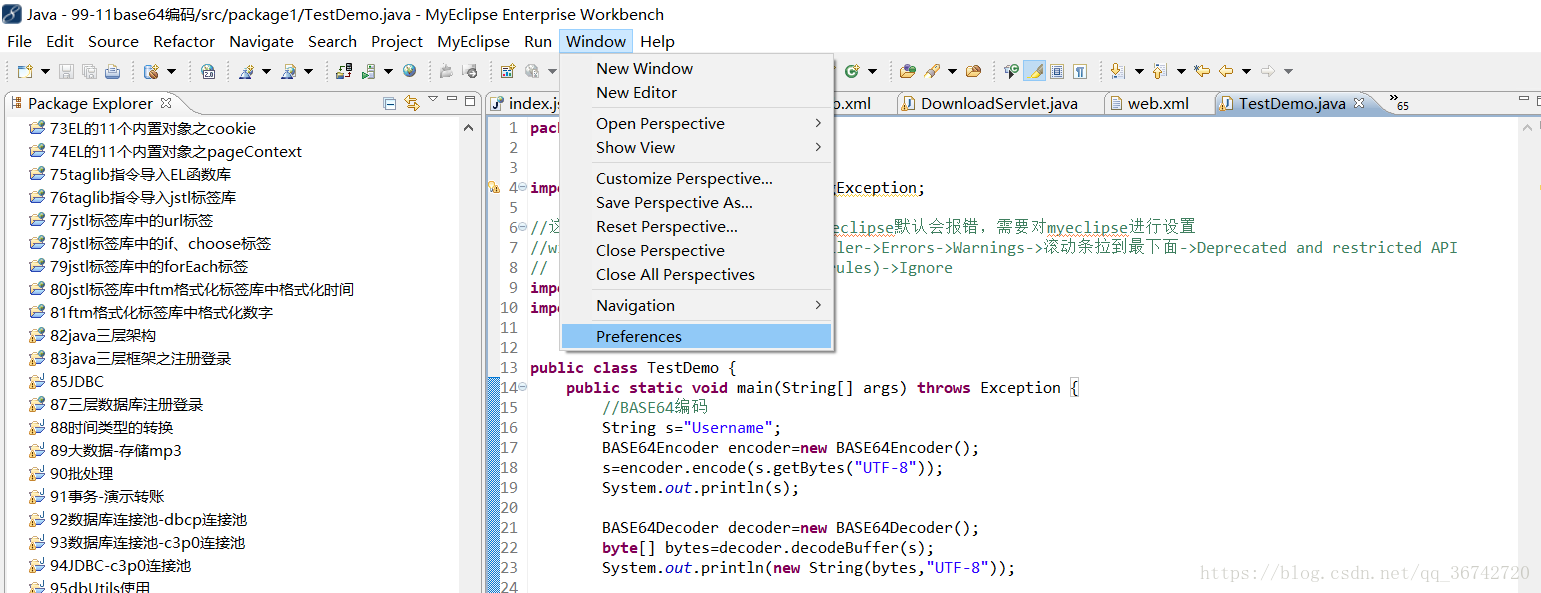Viewport: 1541px width, 593px height.
Task: Click the Search flashlight toolbar icon
Action: [x=932, y=71]
